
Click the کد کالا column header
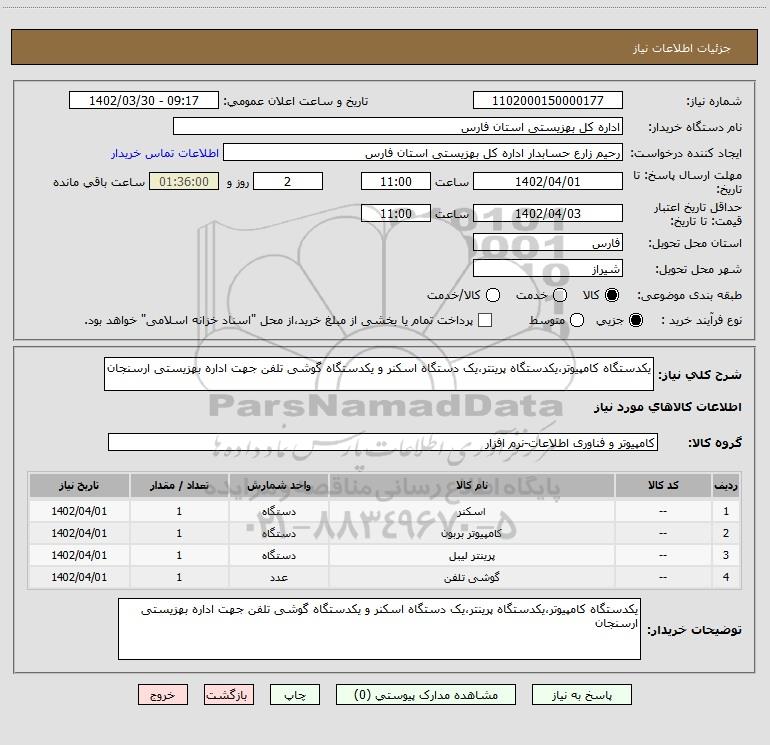663,486
